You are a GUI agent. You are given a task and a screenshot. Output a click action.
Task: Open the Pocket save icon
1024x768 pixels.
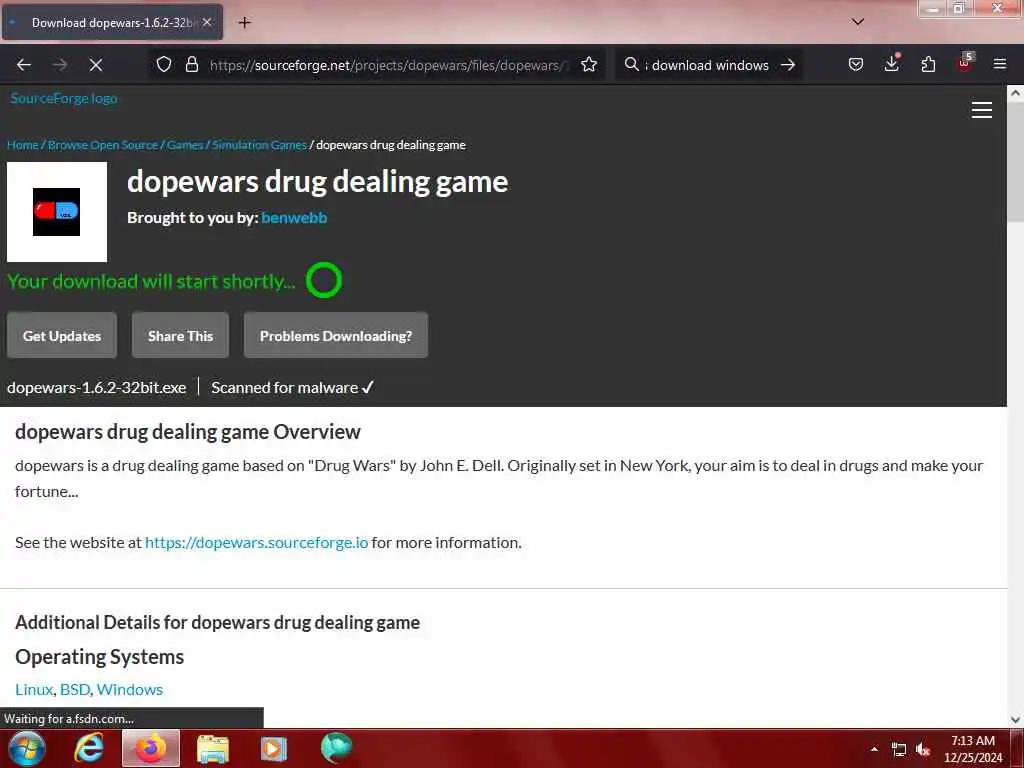tap(856, 65)
